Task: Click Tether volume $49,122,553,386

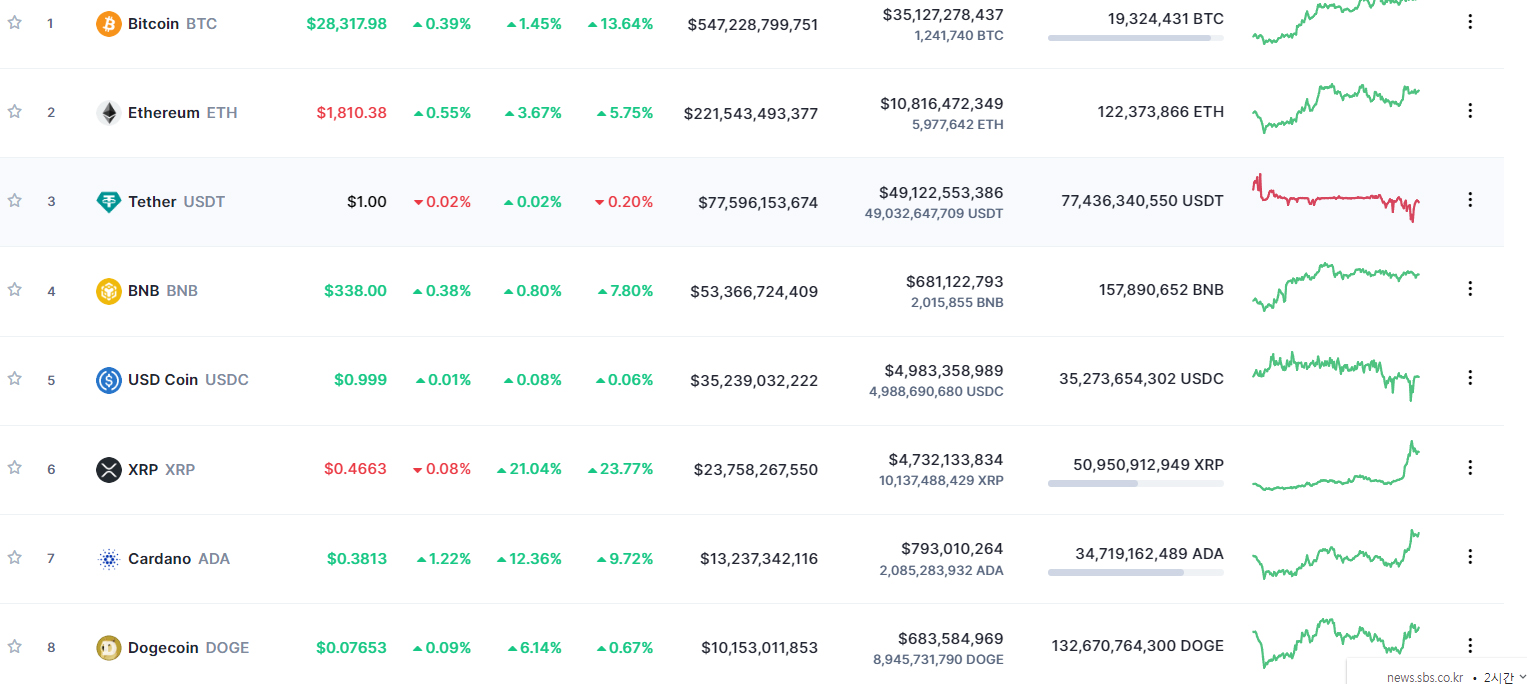Action: [941, 193]
